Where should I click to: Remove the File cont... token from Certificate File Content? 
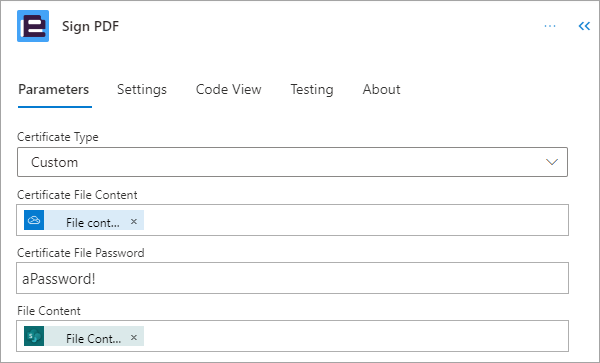[134, 221]
